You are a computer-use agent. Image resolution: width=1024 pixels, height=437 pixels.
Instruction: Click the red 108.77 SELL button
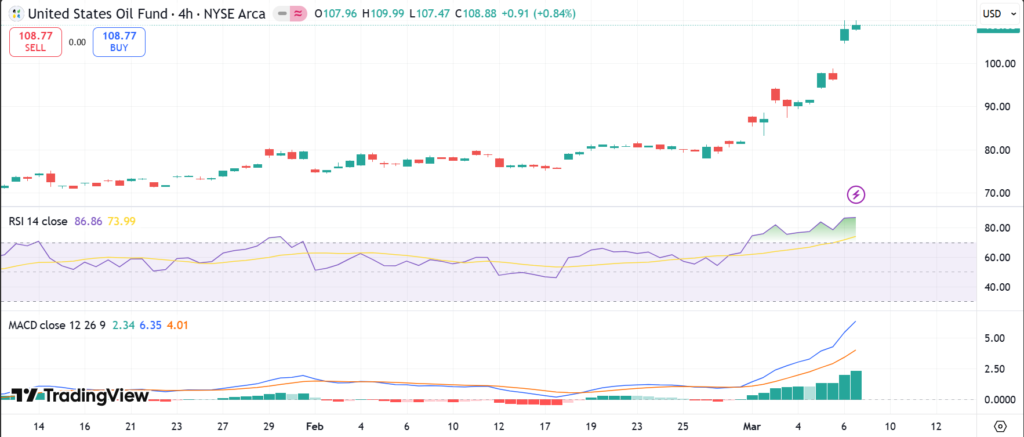pyautogui.click(x=35, y=40)
